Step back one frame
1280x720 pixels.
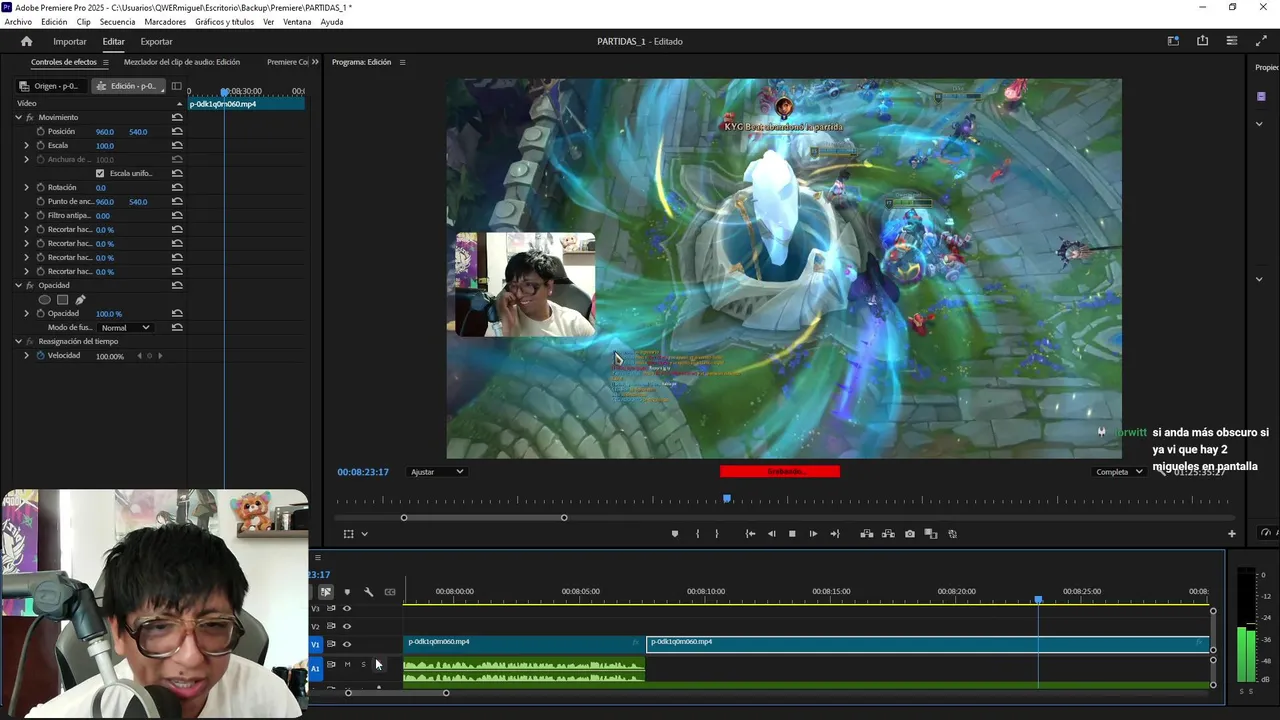tap(771, 534)
